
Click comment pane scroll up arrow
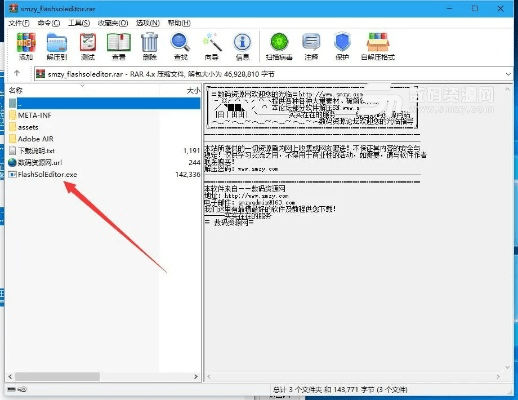click(508, 89)
